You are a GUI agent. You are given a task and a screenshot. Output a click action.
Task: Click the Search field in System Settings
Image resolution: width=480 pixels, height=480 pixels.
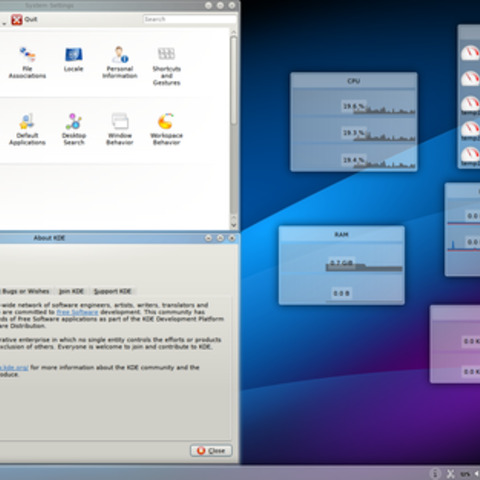tap(189, 19)
